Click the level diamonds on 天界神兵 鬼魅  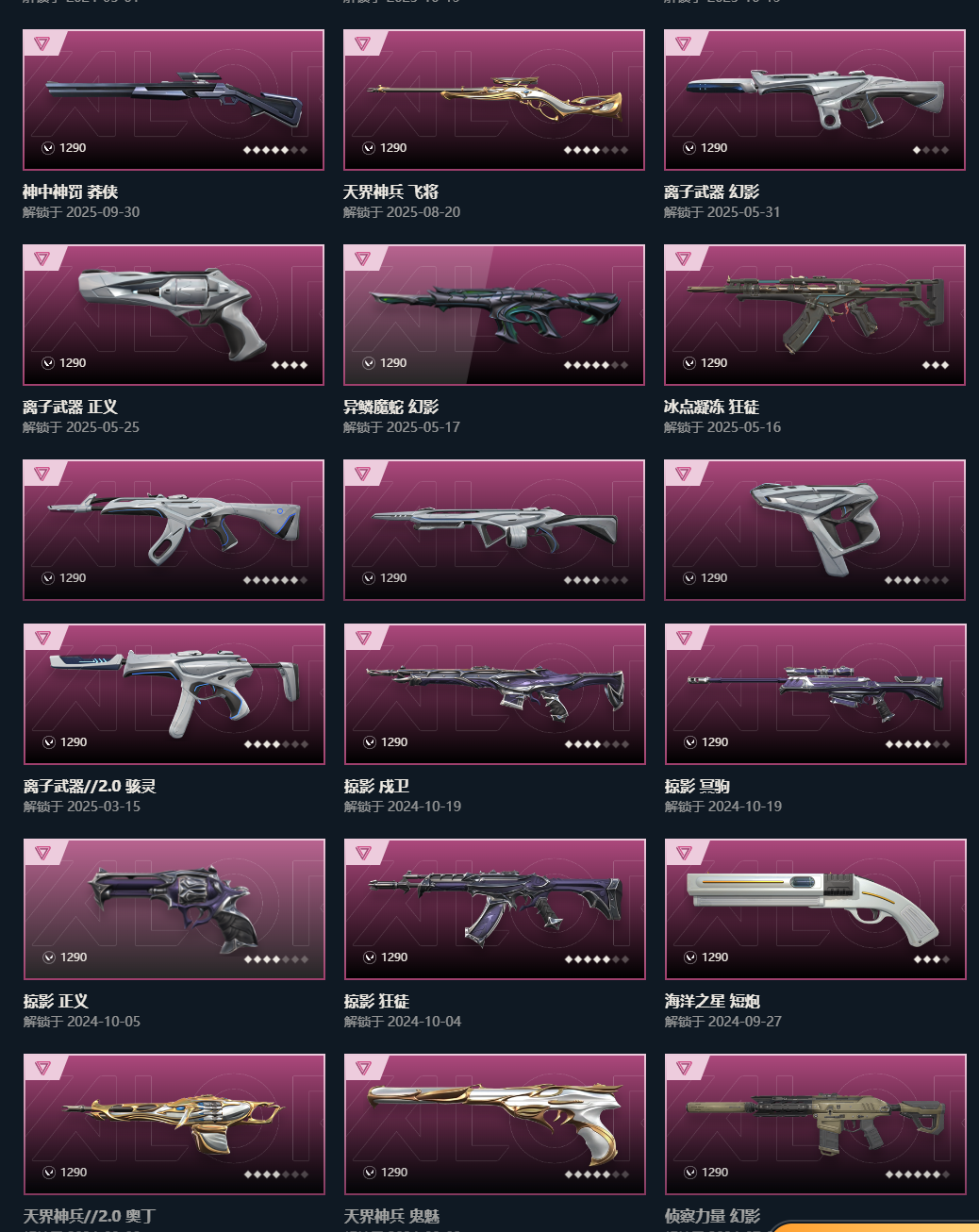(597, 1174)
